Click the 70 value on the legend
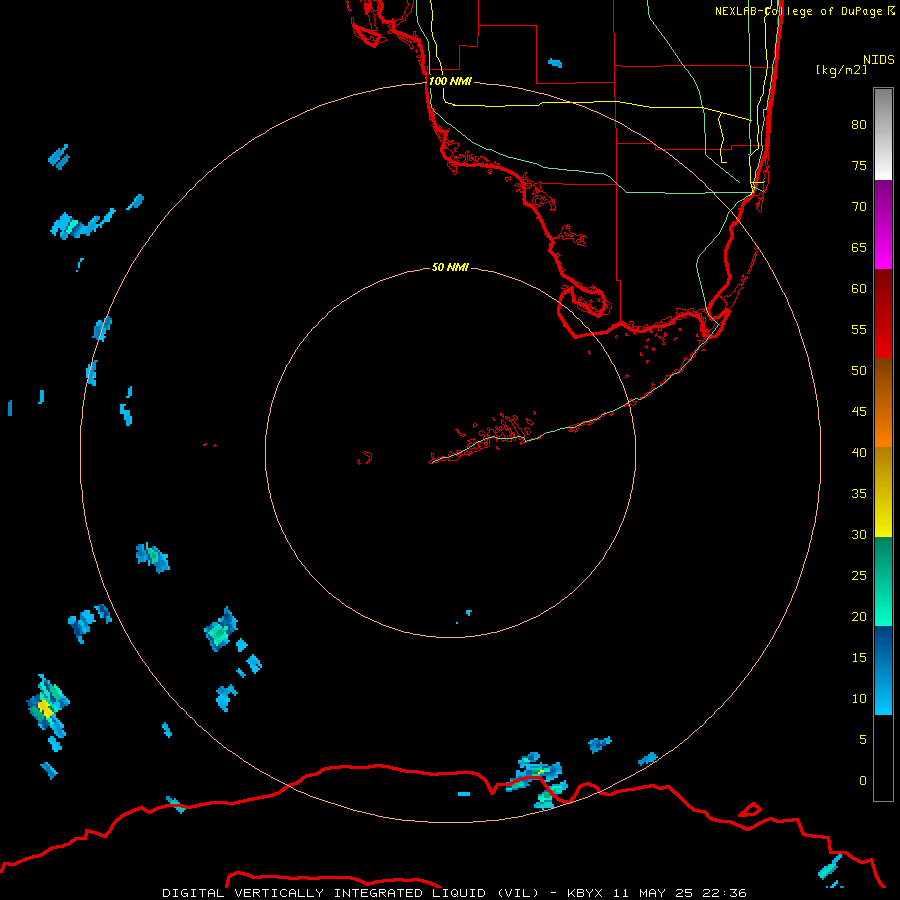900x900 pixels. [859, 207]
